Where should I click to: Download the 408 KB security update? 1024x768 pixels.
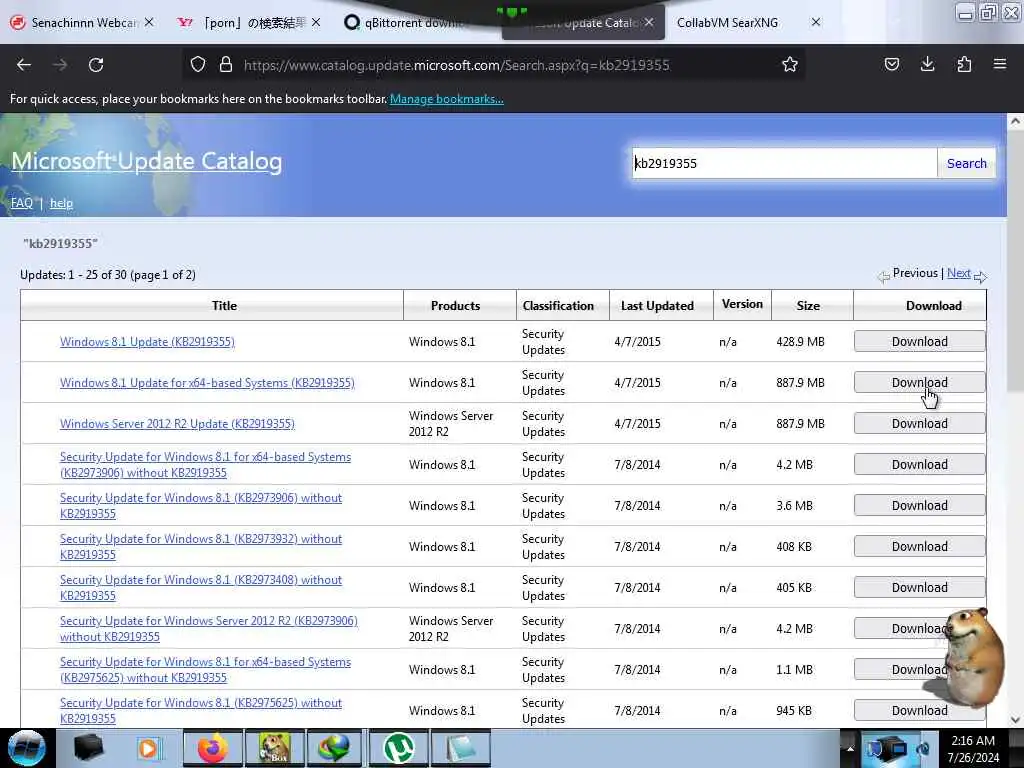point(920,547)
